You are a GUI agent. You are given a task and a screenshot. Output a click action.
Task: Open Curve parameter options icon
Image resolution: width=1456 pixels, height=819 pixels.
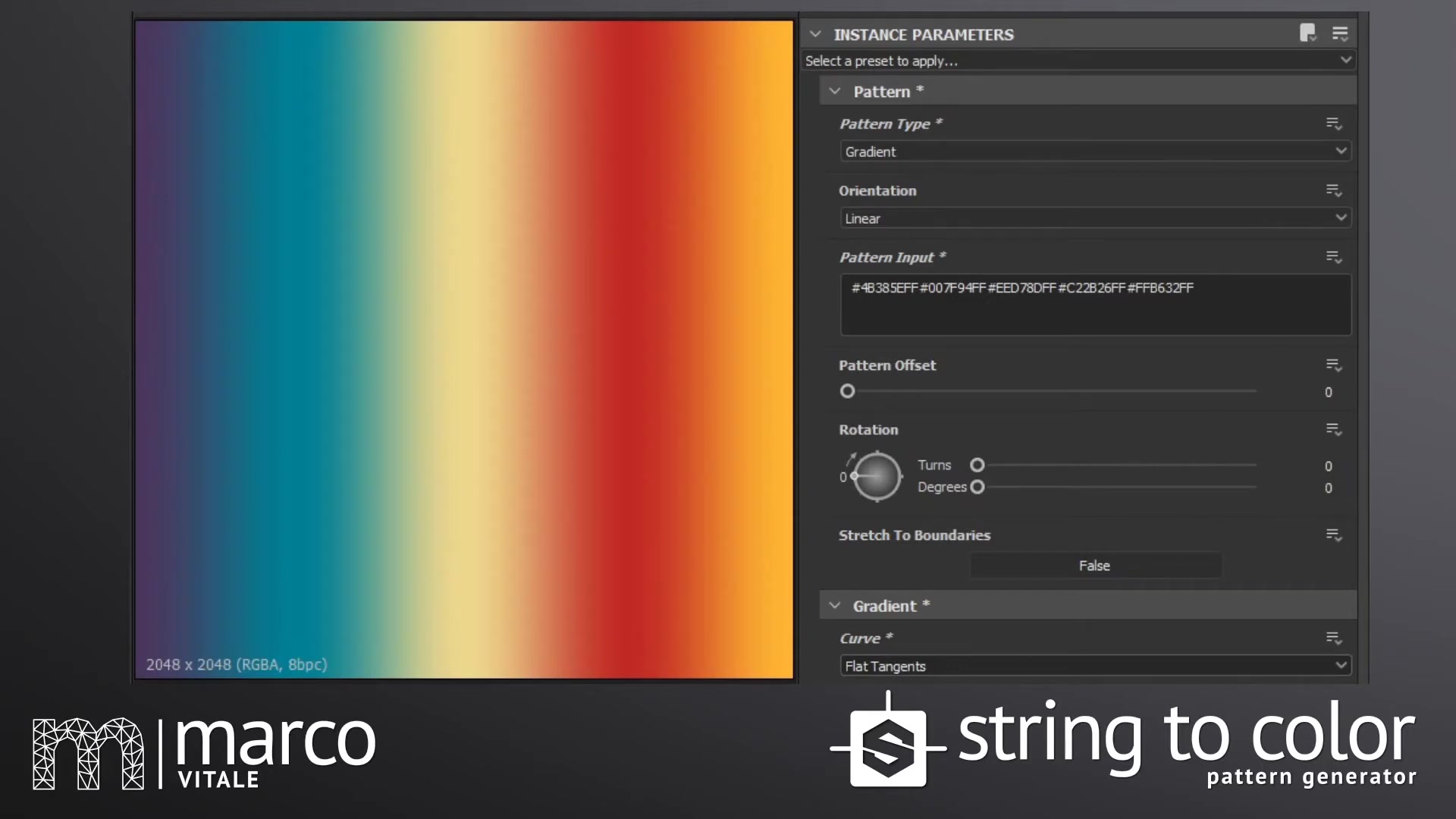coord(1334,639)
